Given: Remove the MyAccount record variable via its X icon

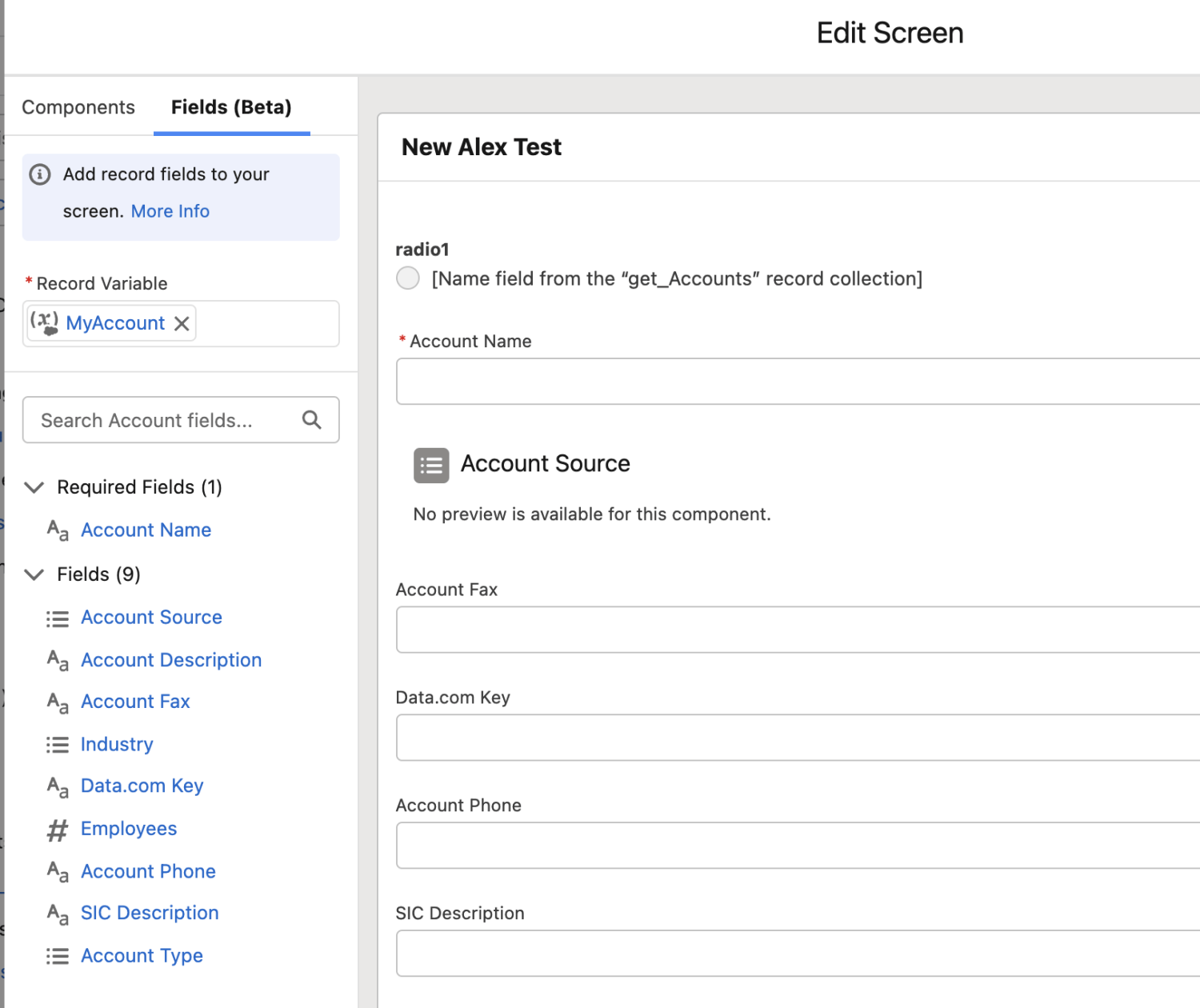Looking at the screenshot, I should coord(181,323).
